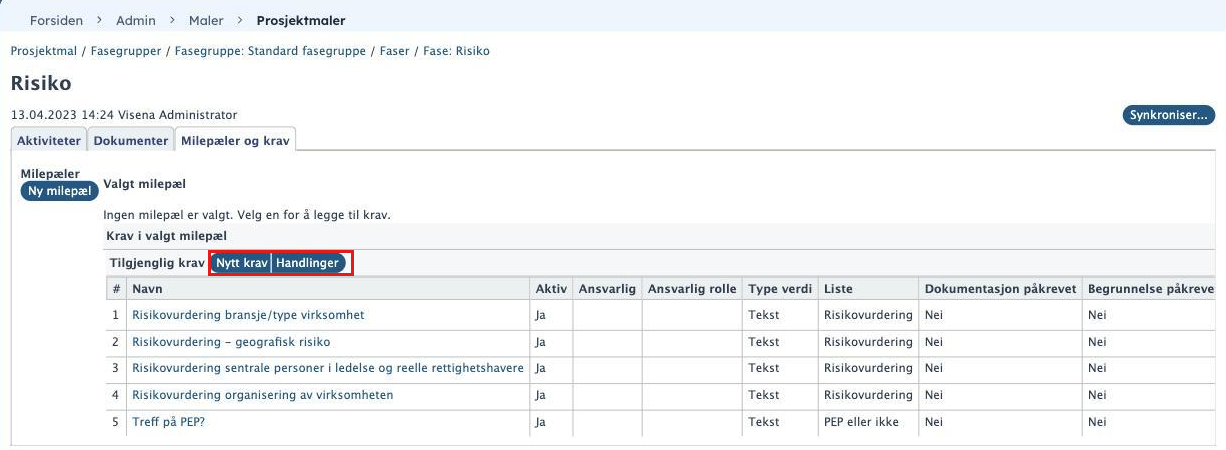Click Tekst cell in 'Treff på PEP?' row
Screen dimensions: 1226x450
tap(781, 422)
